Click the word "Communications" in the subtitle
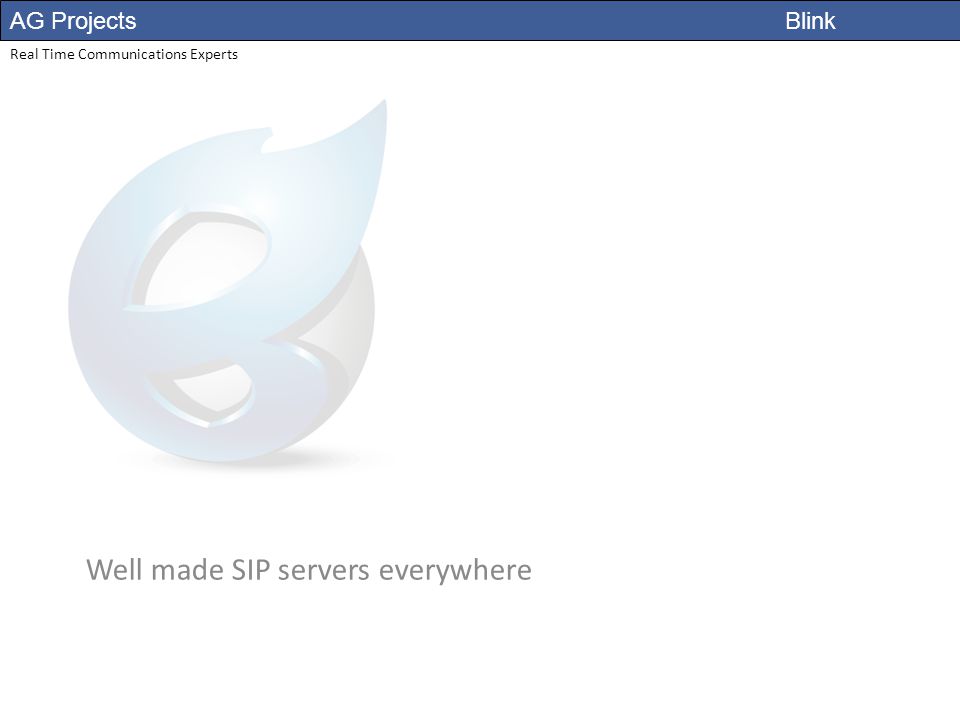Screen dimensions: 960x720 [x=132, y=54]
